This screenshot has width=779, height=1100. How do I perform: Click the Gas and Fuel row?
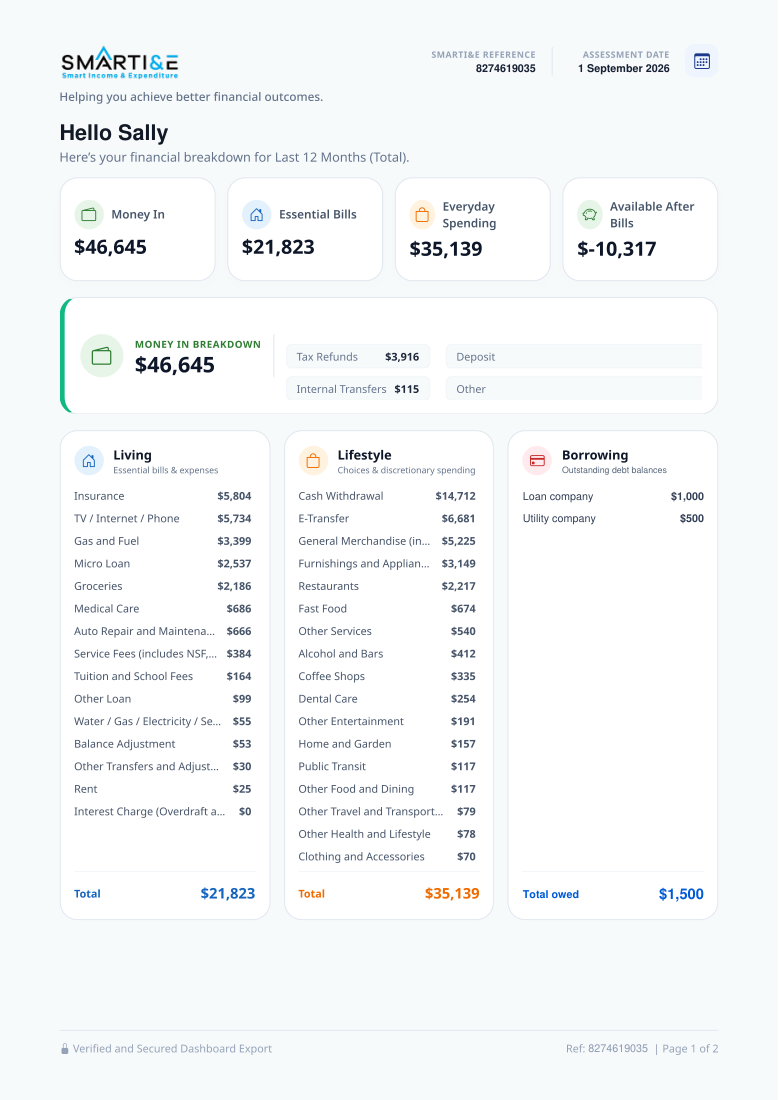coord(163,541)
